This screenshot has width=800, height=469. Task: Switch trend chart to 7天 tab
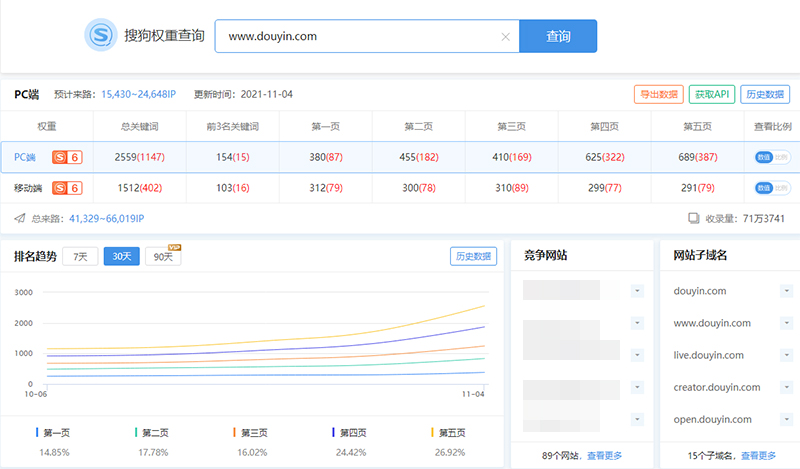[x=80, y=257]
